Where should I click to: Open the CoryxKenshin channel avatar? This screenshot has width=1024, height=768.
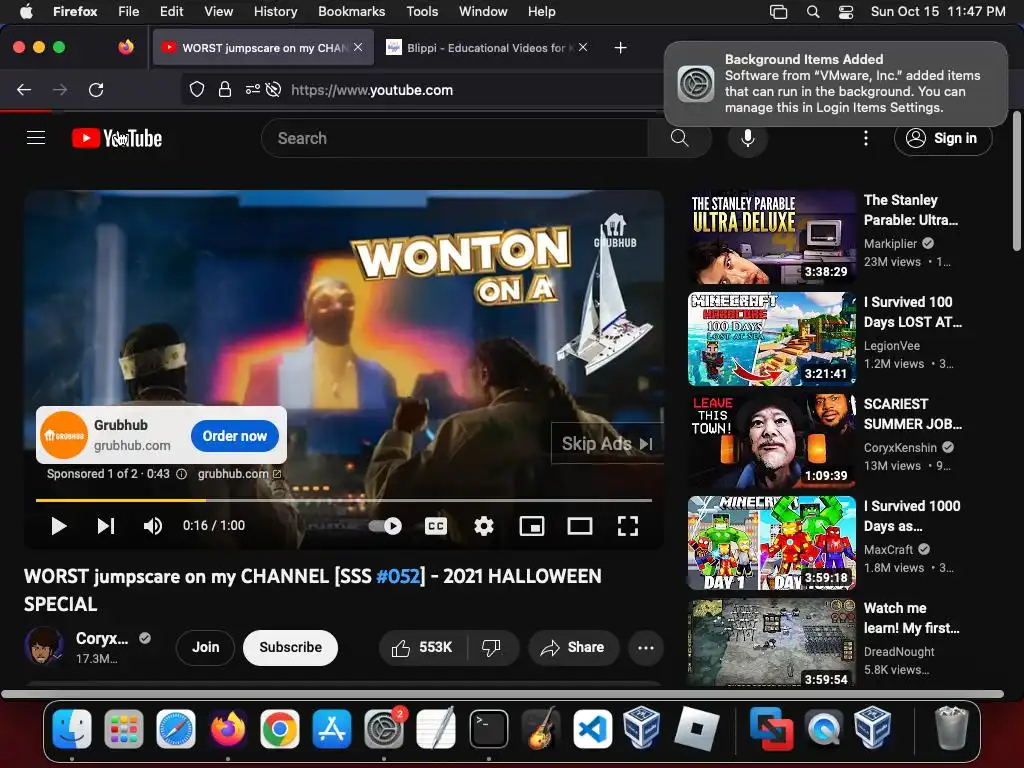pyautogui.click(x=43, y=647)
